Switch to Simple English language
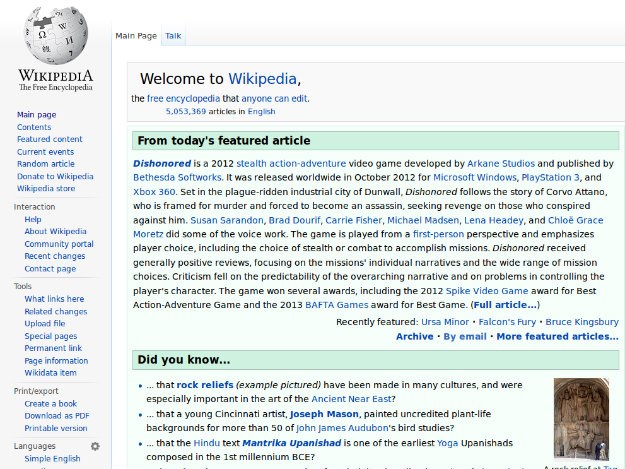Screen dimensions: 625x469 52,459
